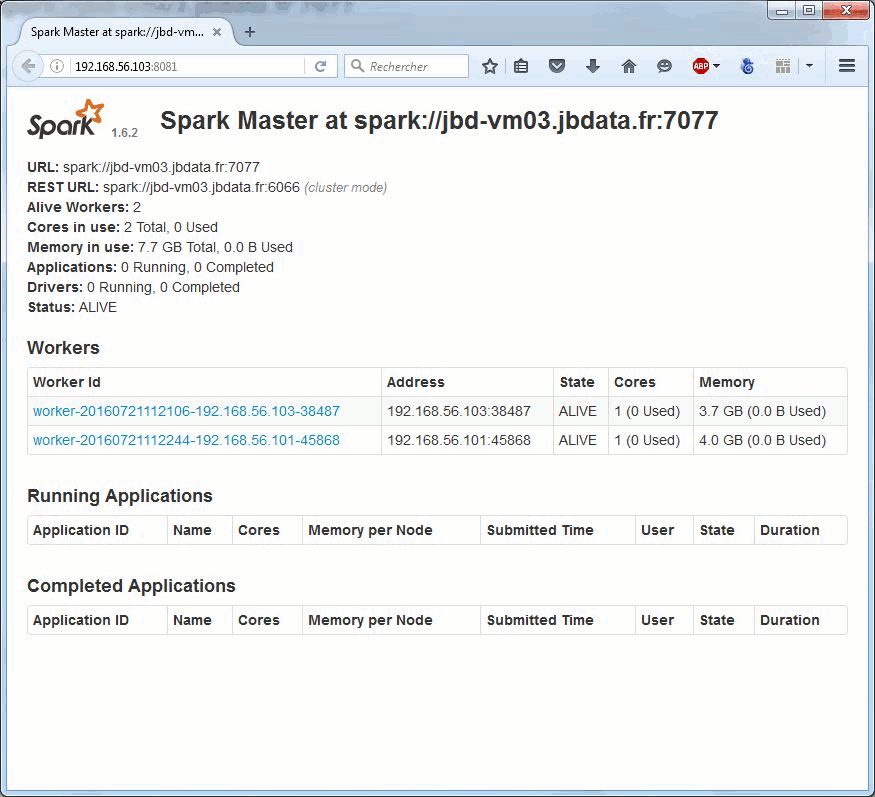Bookmark this page with the star icon
Viewport: 875px width, 797px height.
[489, 66]
